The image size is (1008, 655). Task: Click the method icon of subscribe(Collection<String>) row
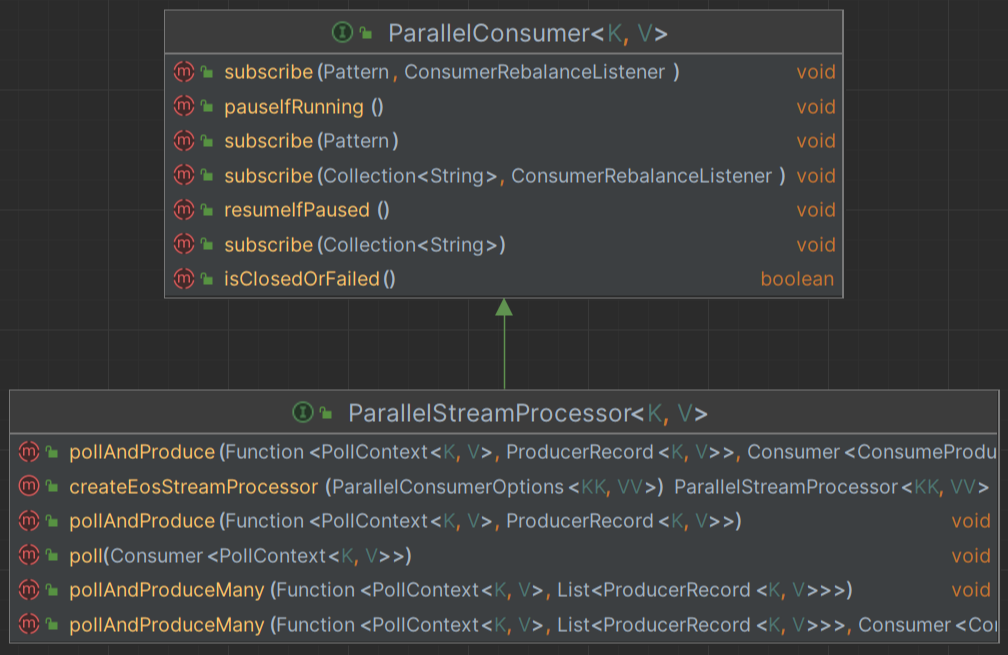(x=184, y=244)
